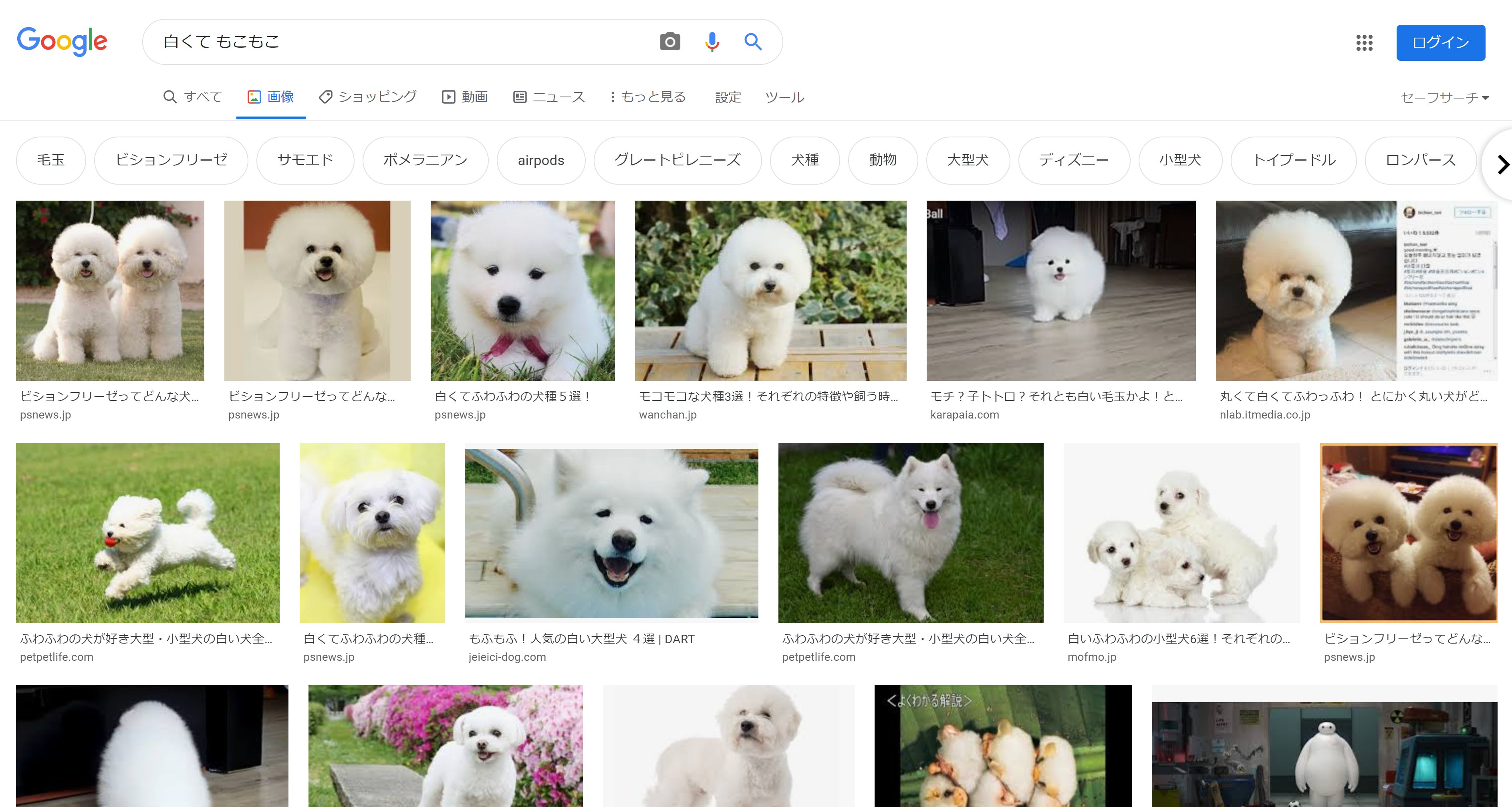Viewport: 1512px width, 807px height.
Task: Choose the ディズニー chip
Action: (x=1074, y=160)
